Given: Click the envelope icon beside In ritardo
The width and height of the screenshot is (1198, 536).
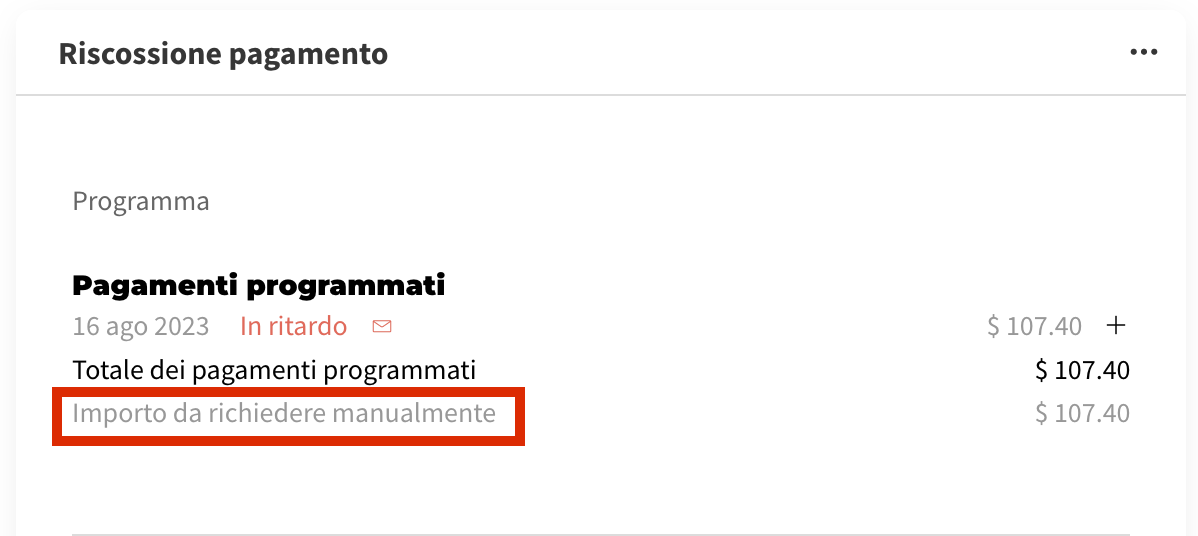Looking at the screenshot, I should click(x=381, y=326).
